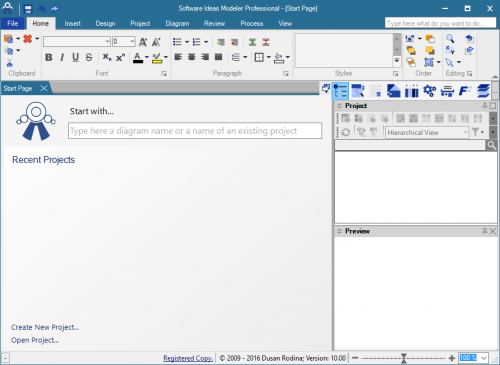The image size is (500, 365).
Task: Click the search magnifier in Project panel
Action: [x=492, y=145]
